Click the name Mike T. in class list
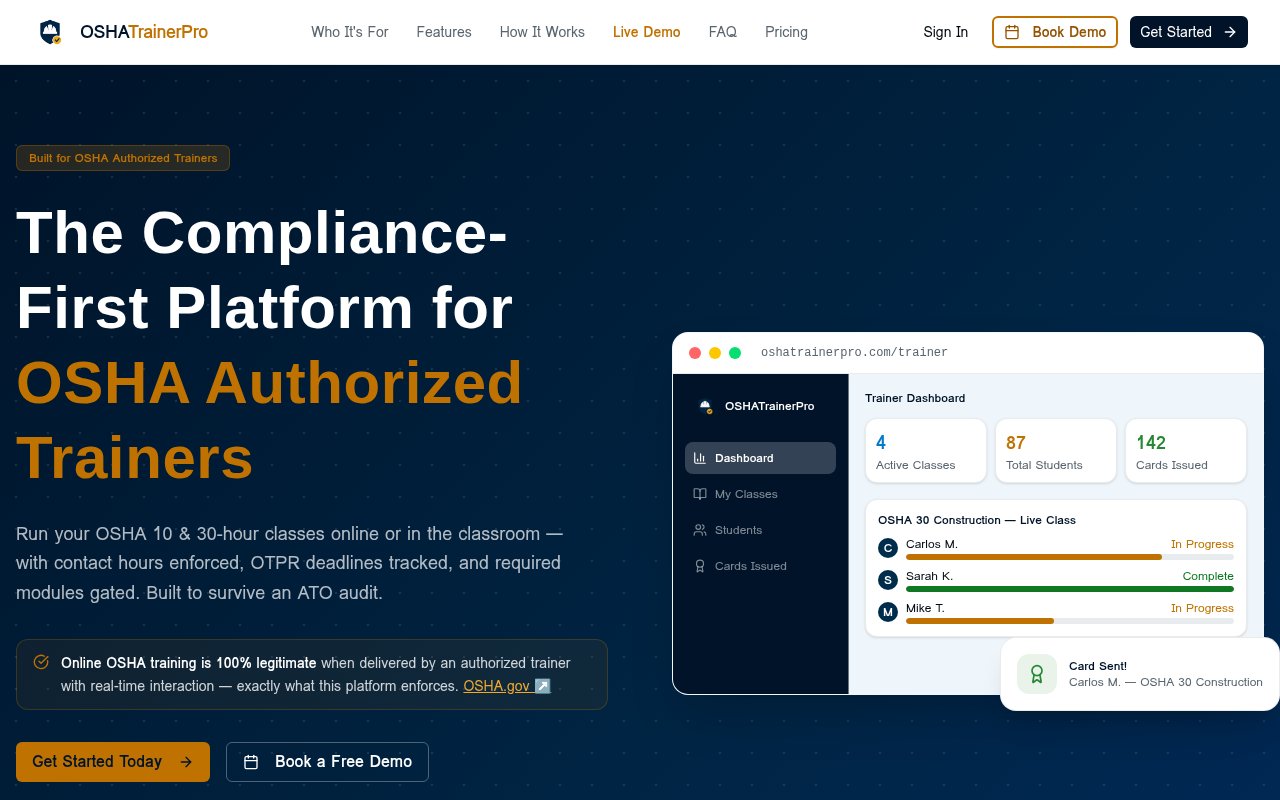Viewport: 1280px width, 800px height. (925, 608)
